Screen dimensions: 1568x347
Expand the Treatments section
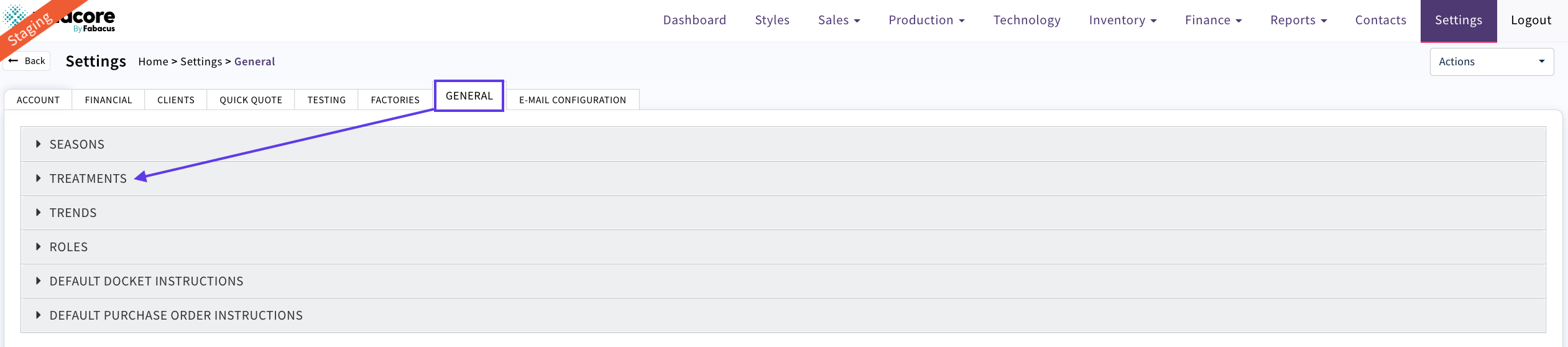coord(88,178)
